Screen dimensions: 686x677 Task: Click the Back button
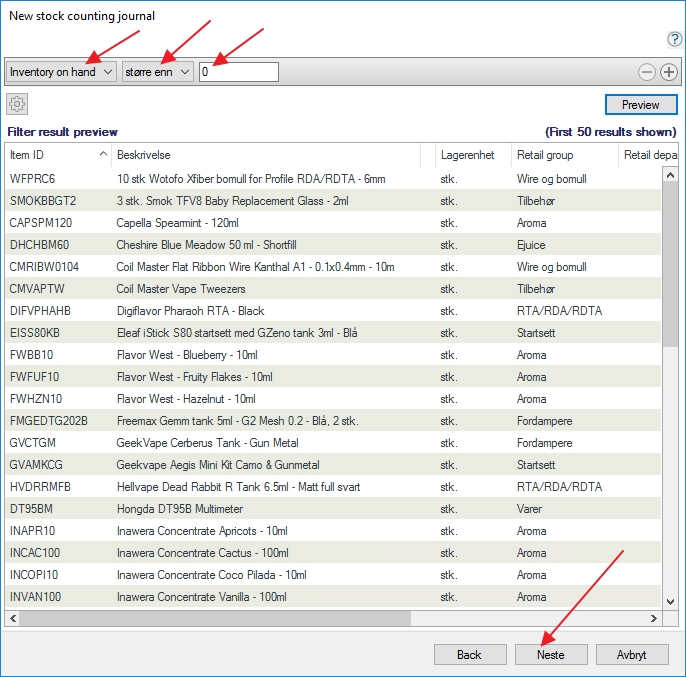(470, 655)
